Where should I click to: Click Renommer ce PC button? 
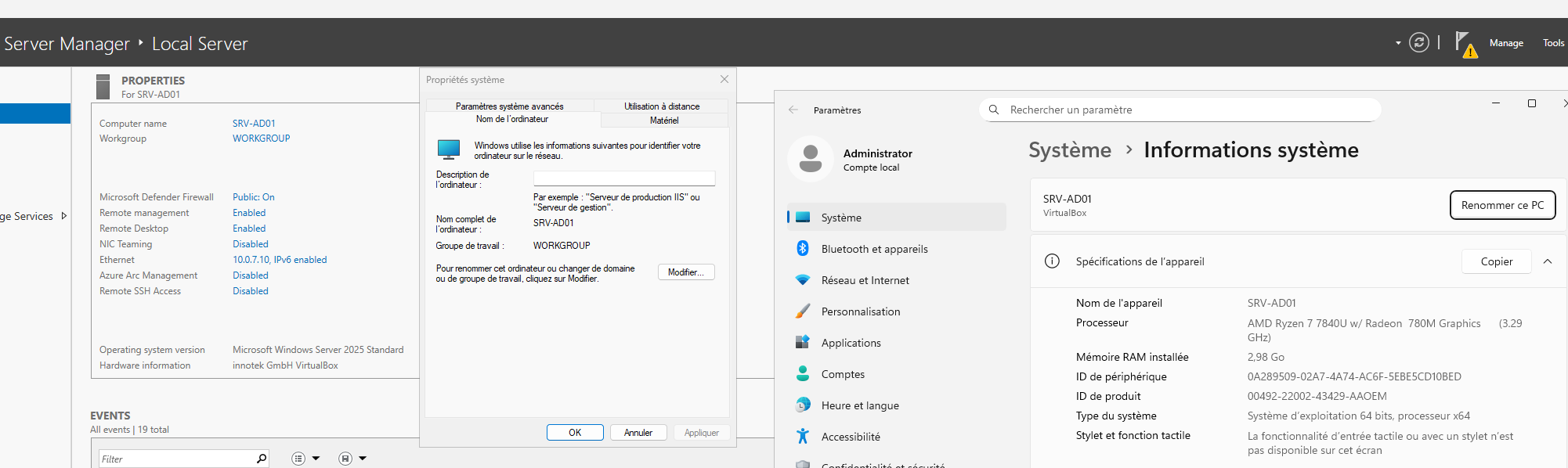coord(1502,205)
